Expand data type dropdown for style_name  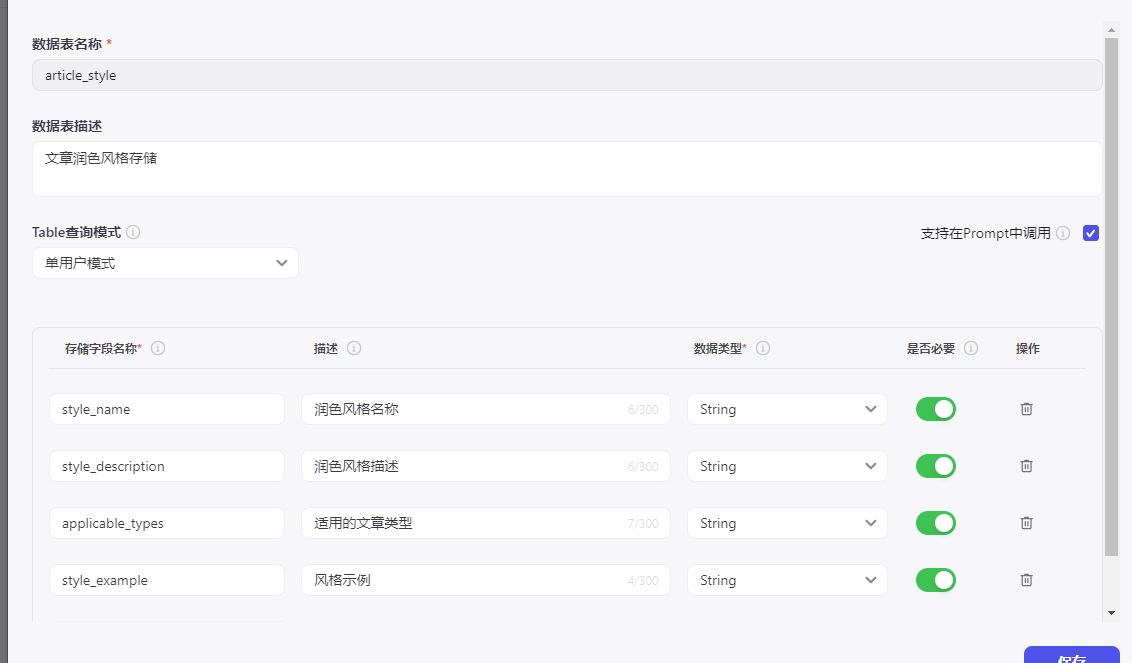pyautogui.click(x=787, y=409)
